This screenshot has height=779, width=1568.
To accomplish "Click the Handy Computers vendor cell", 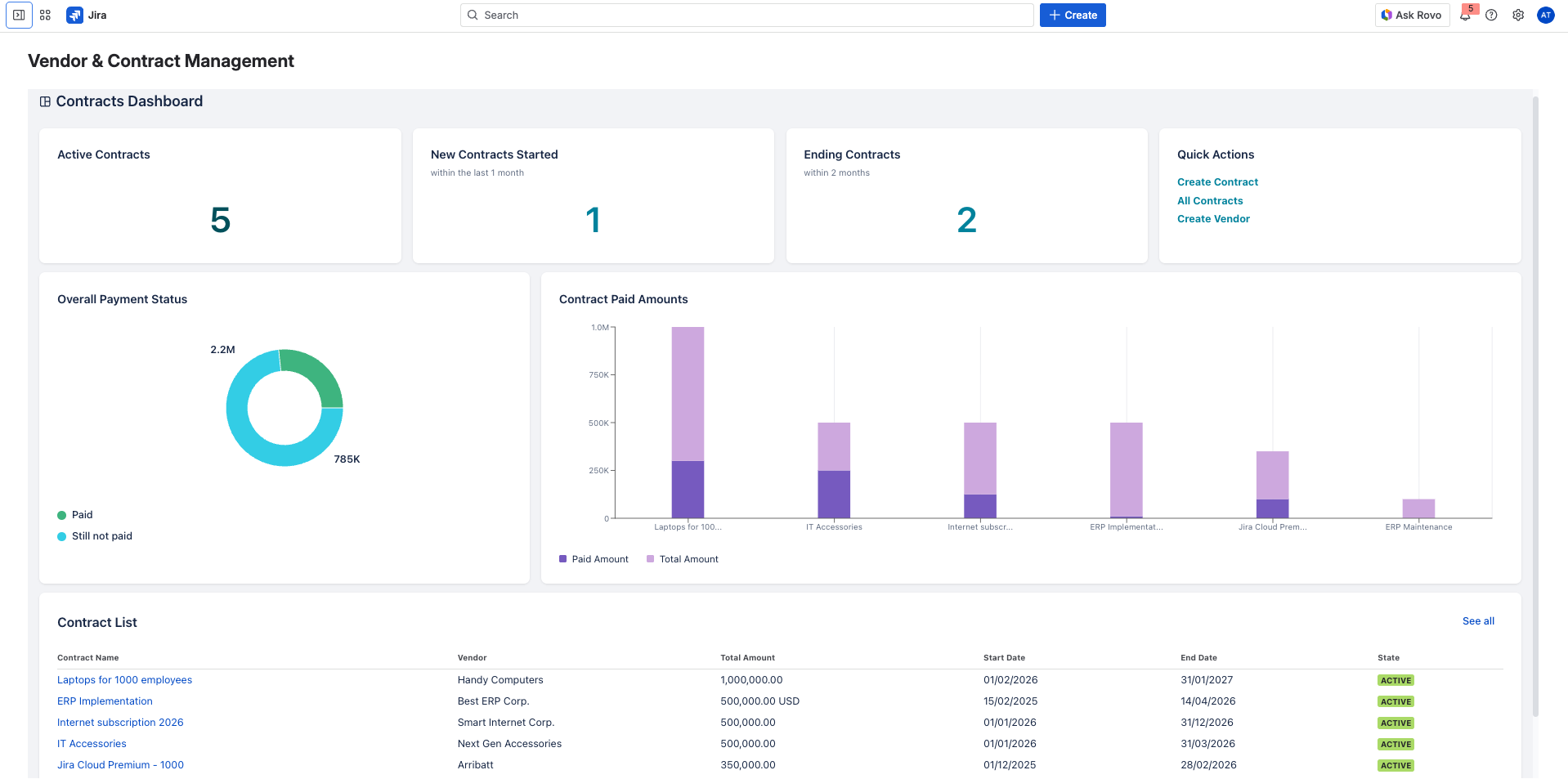I will pos(500,680).
